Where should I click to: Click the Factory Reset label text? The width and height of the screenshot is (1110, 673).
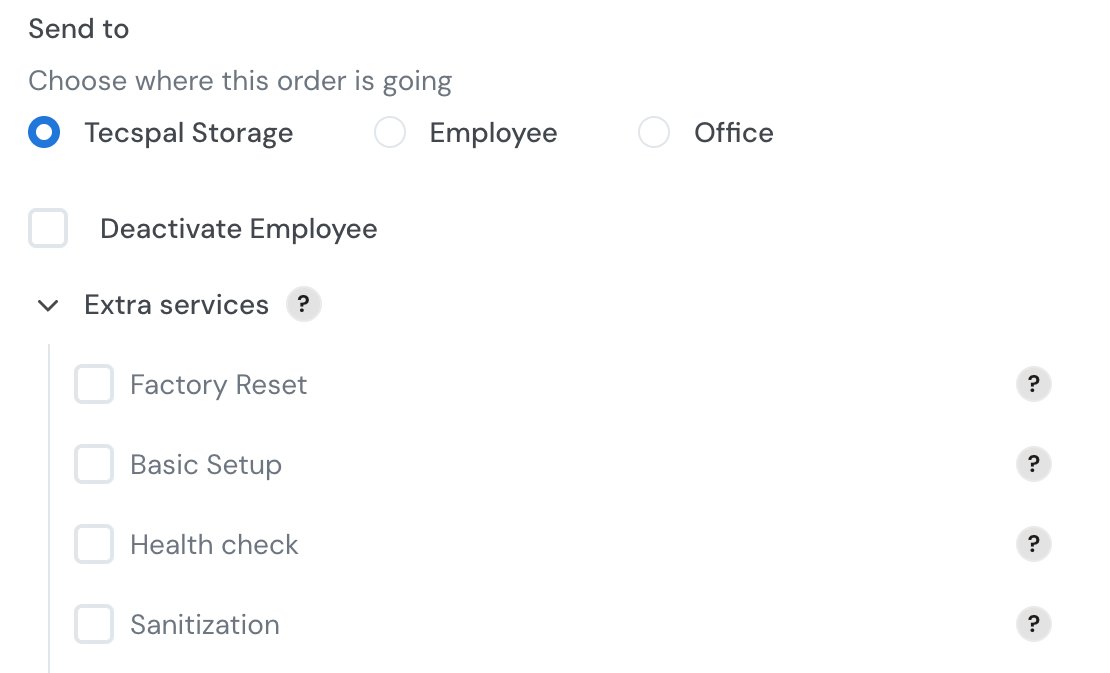click(219, 385)
